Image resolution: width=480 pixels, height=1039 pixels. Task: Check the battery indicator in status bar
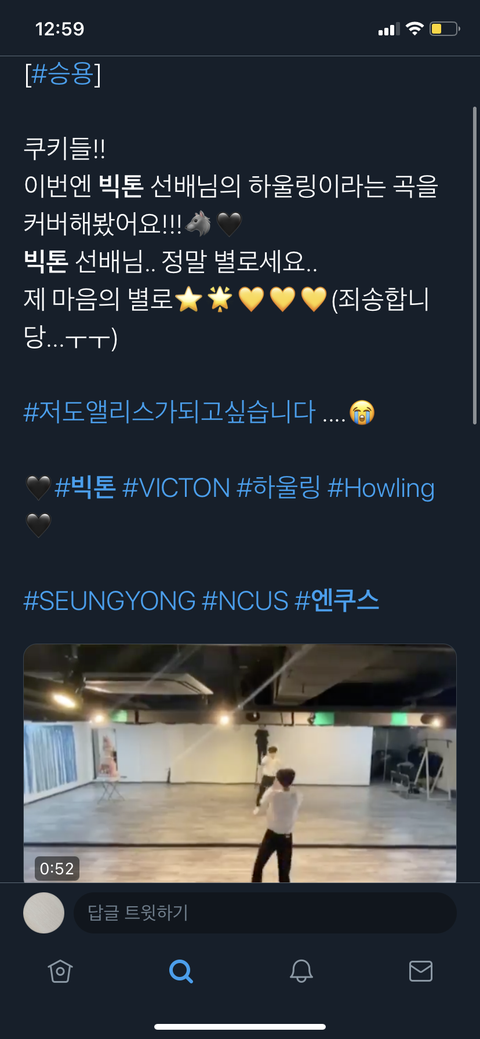point(444,29)
